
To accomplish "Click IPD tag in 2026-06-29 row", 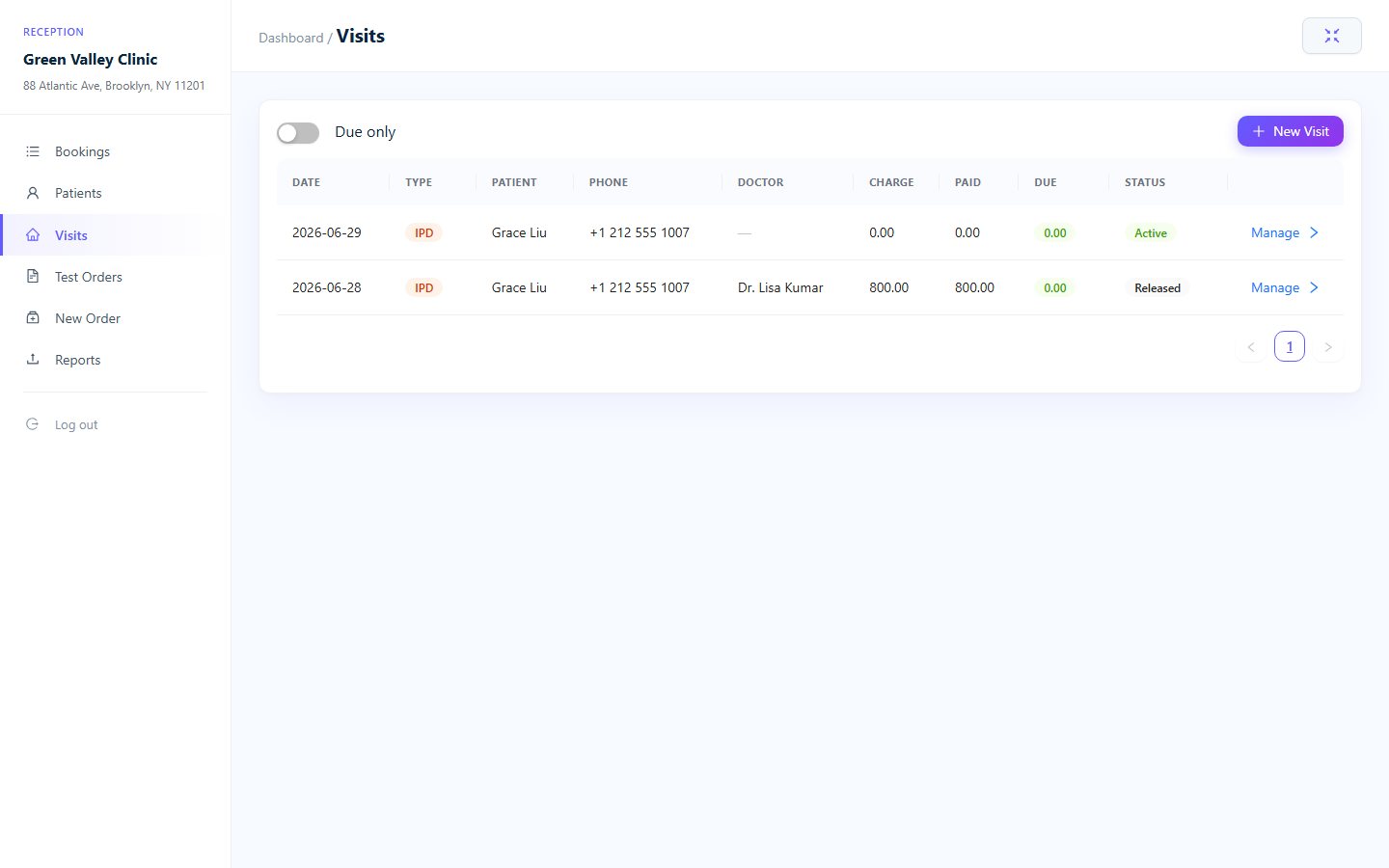I will [x=423, y=232].
